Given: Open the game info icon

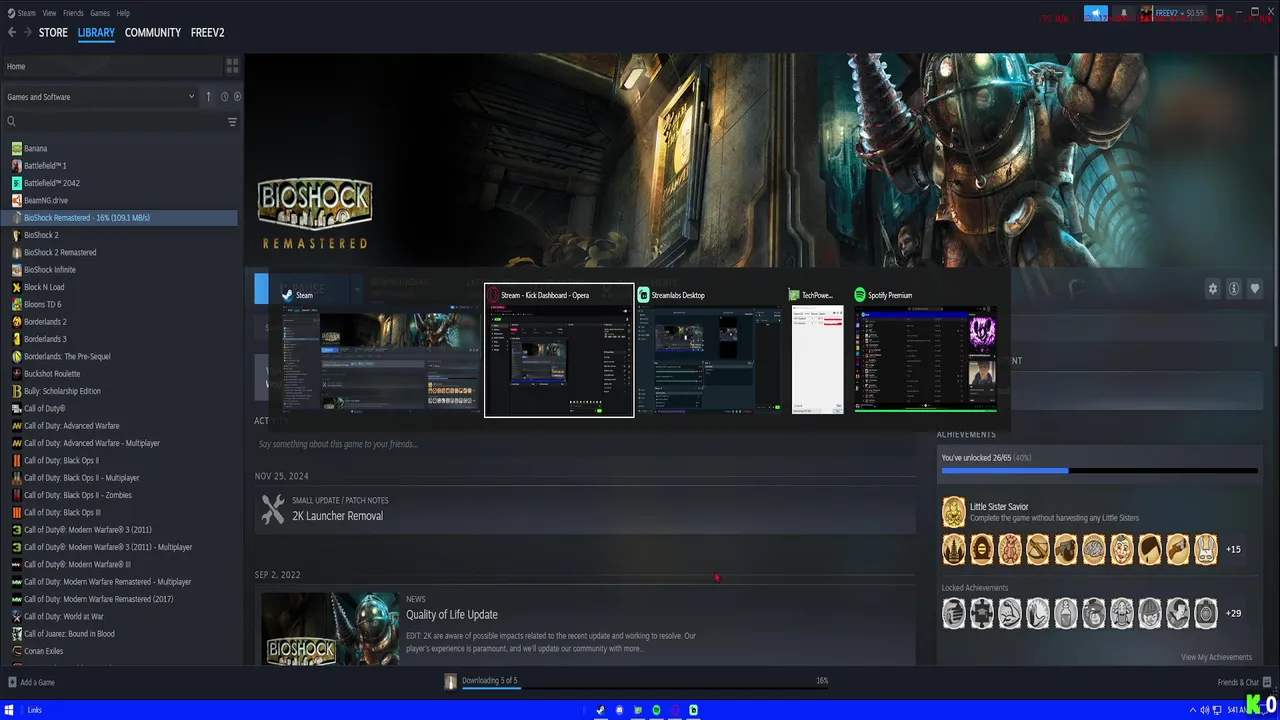Looking at the screenshot, I should tap(1234, 289).
